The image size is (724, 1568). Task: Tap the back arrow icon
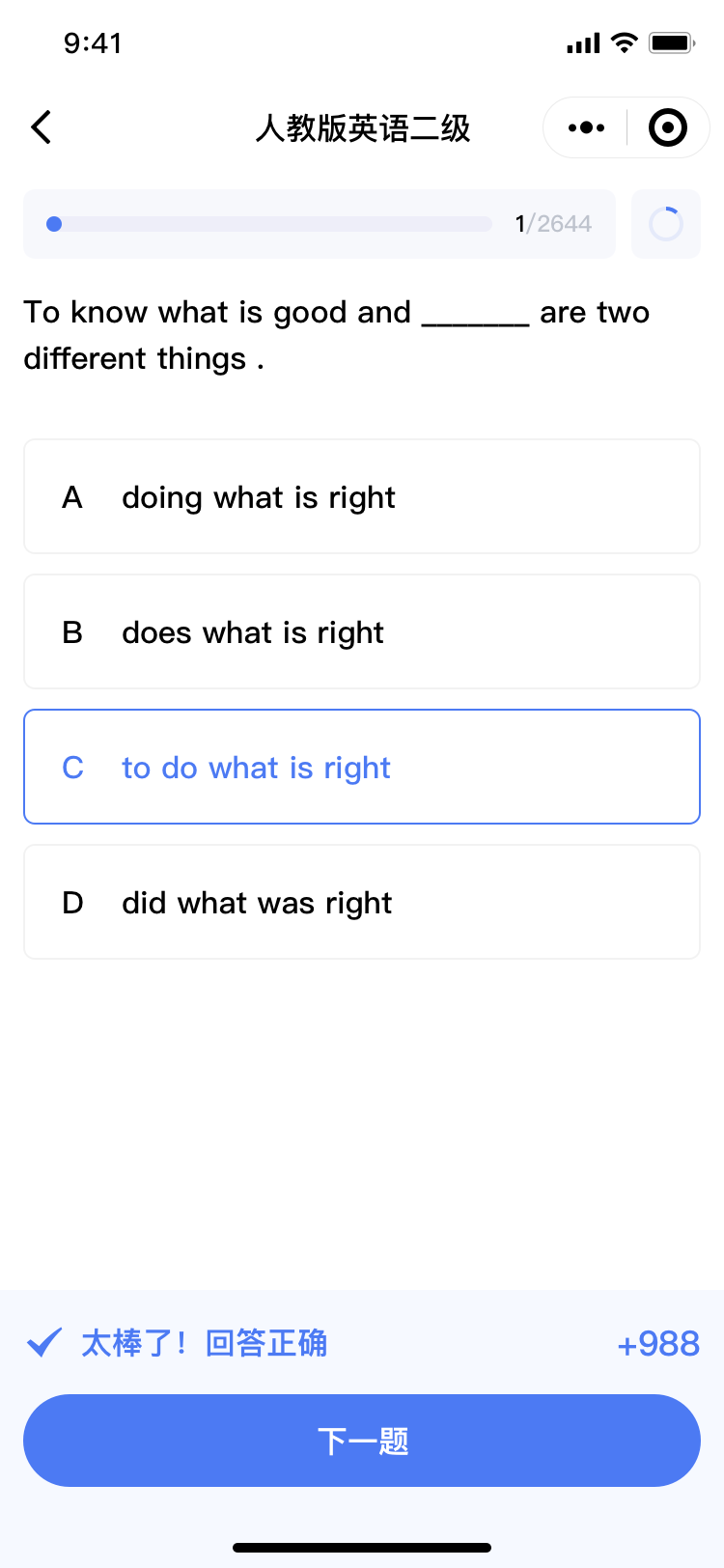coord(42,126)
